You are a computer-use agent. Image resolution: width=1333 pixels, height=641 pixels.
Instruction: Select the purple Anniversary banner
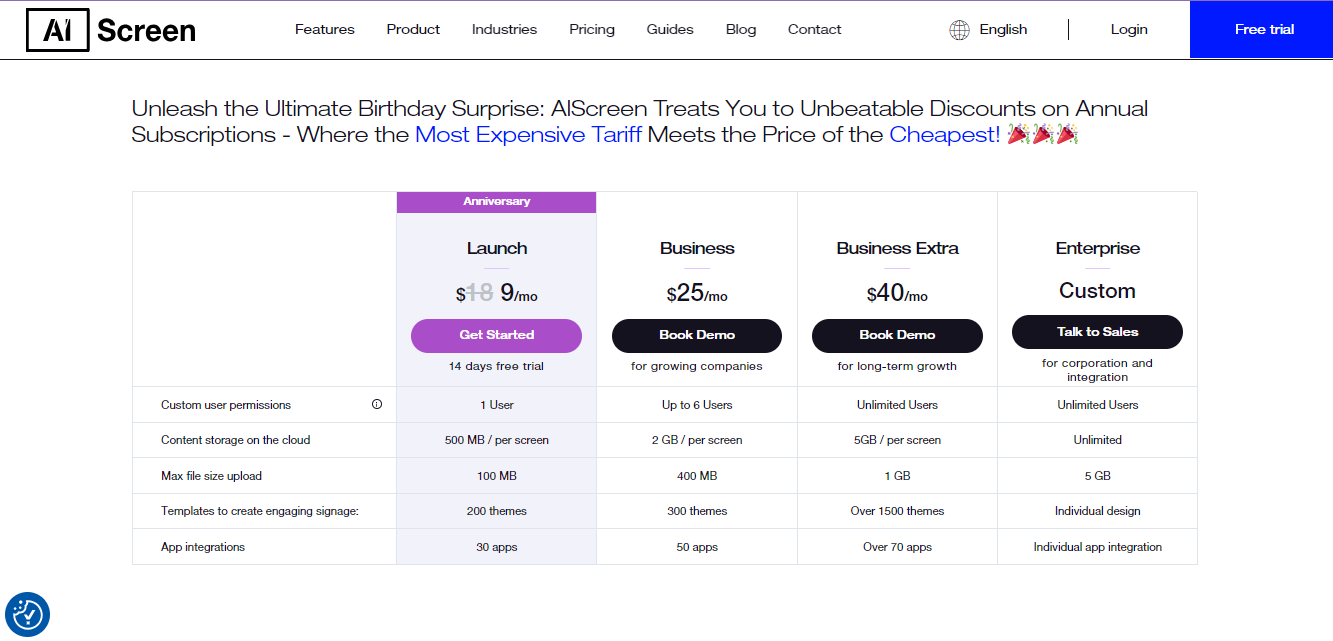tap(496, 202)
